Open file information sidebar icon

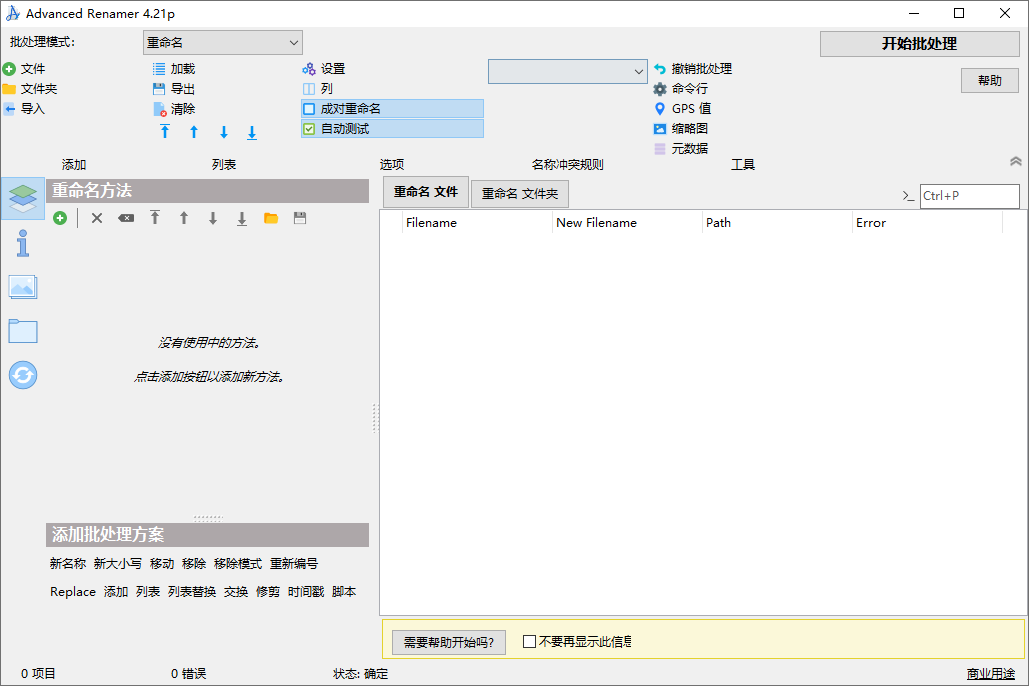[23, 243]
